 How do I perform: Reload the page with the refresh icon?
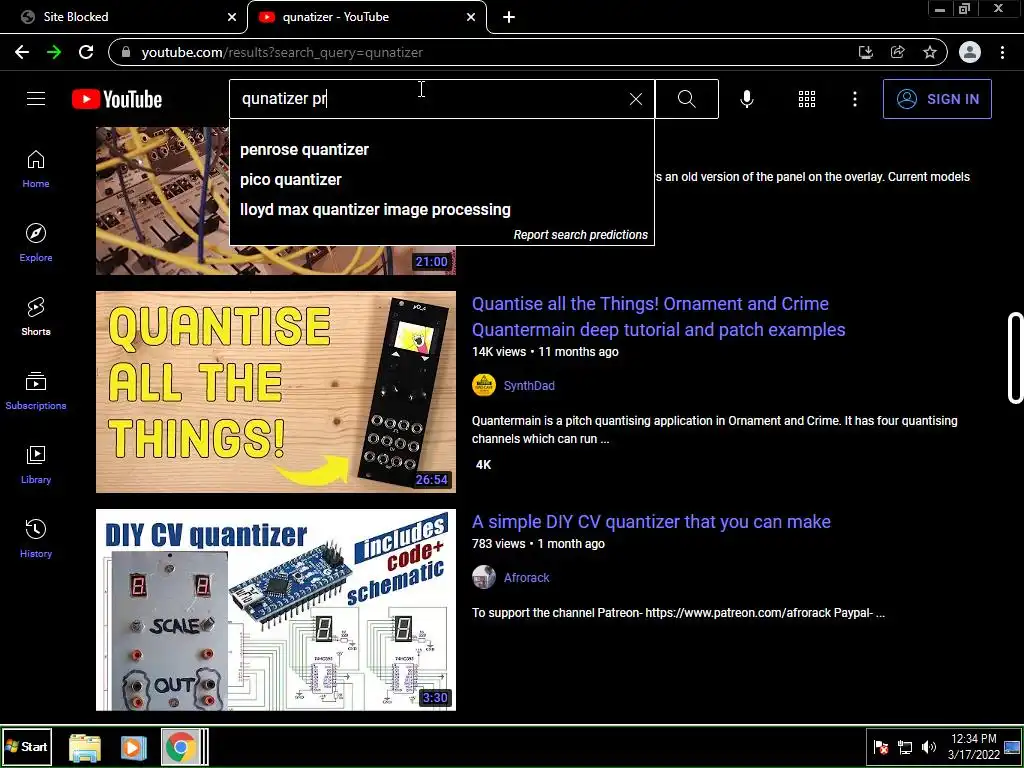[86, 52]
